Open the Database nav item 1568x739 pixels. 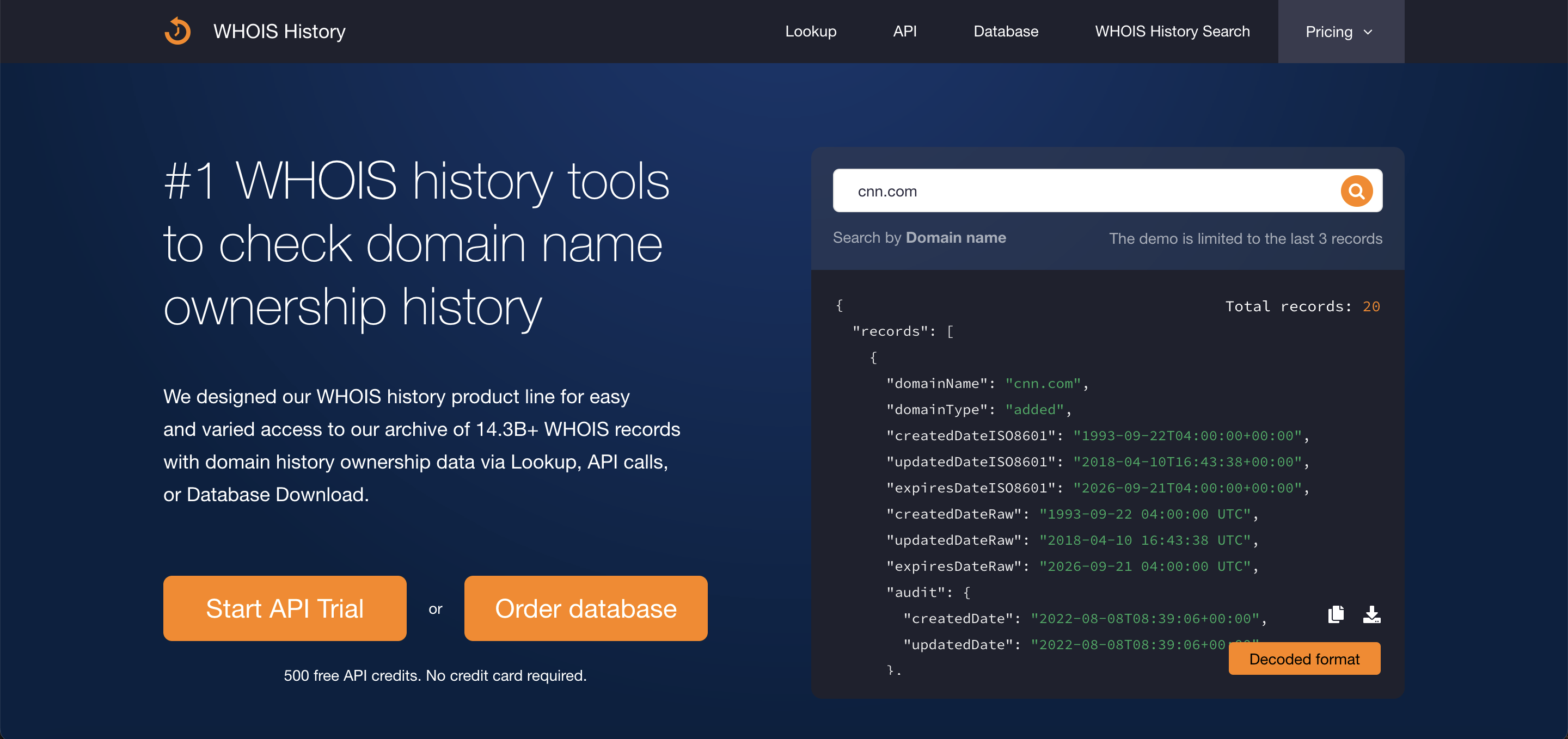click(1006, 32)
